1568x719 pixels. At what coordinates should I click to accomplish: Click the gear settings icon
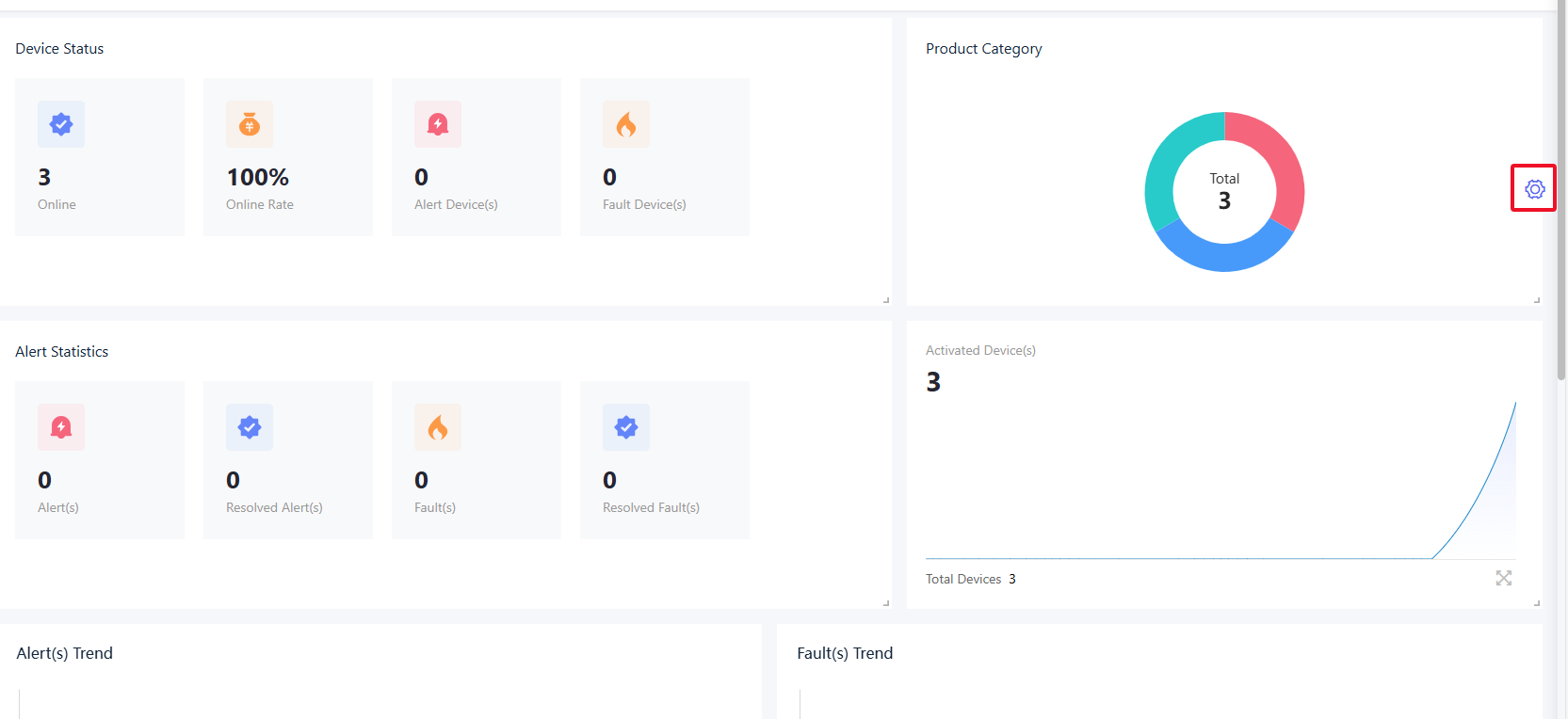coord(1534,189)
